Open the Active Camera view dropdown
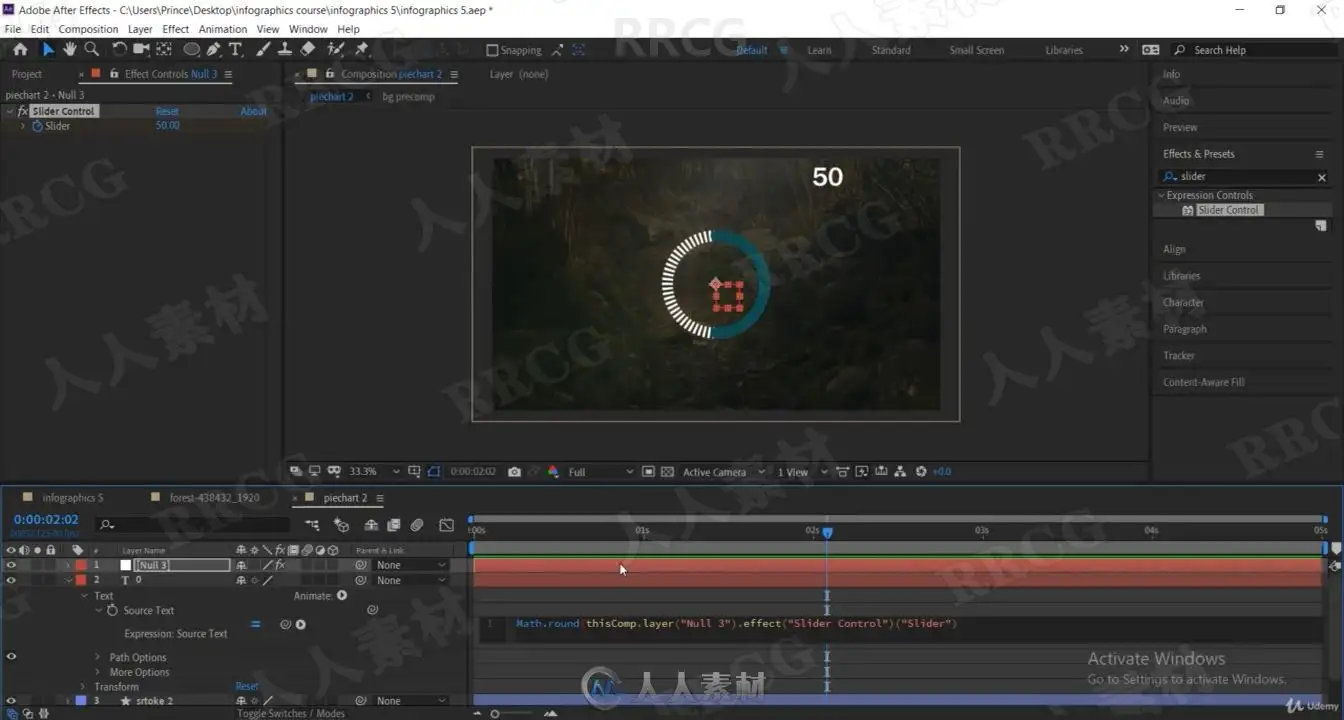Screen dimensions: 1344x720 click(x=724, y=472)
